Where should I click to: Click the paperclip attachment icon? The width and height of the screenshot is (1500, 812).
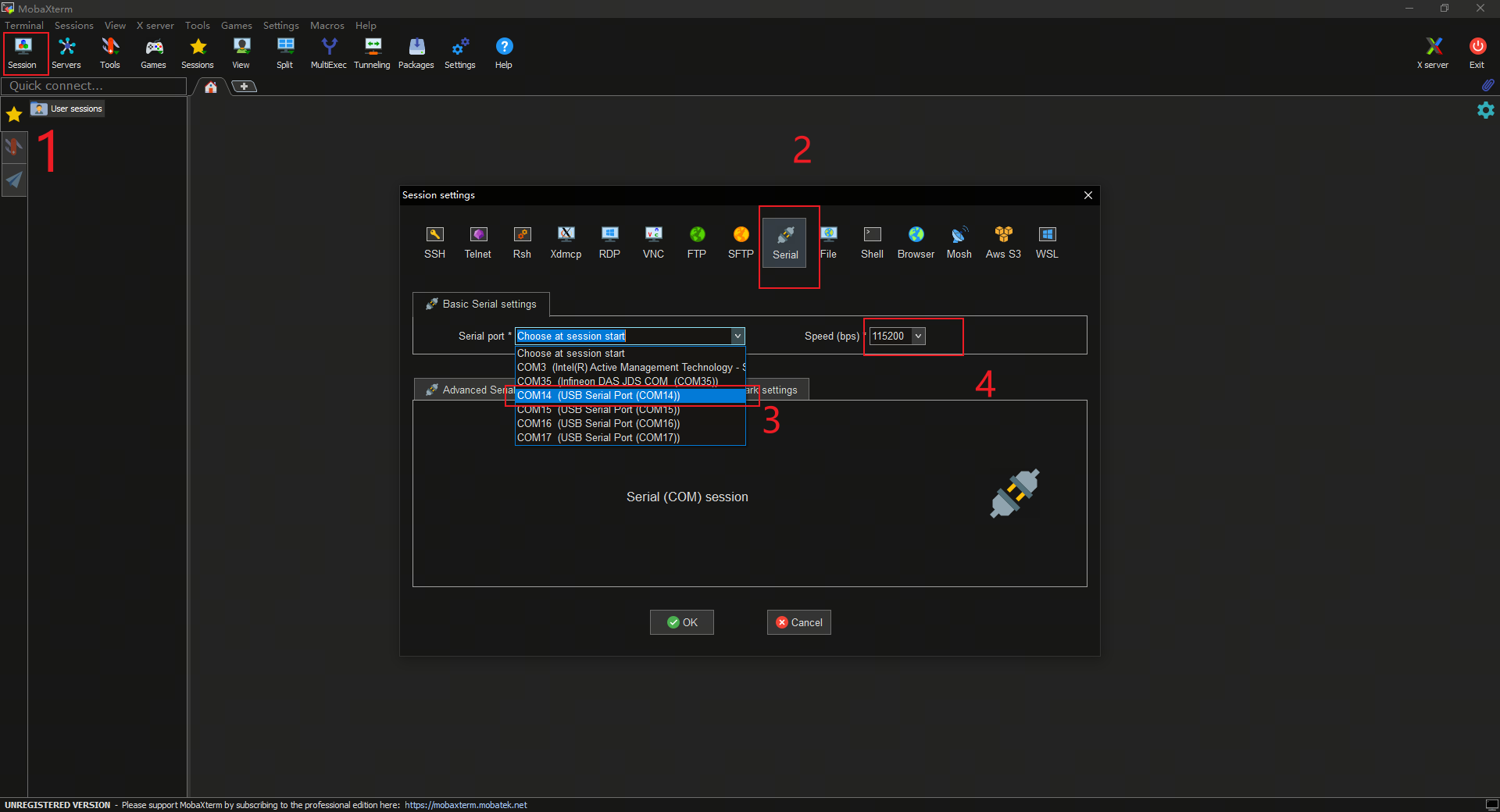tap(1487, 84)
